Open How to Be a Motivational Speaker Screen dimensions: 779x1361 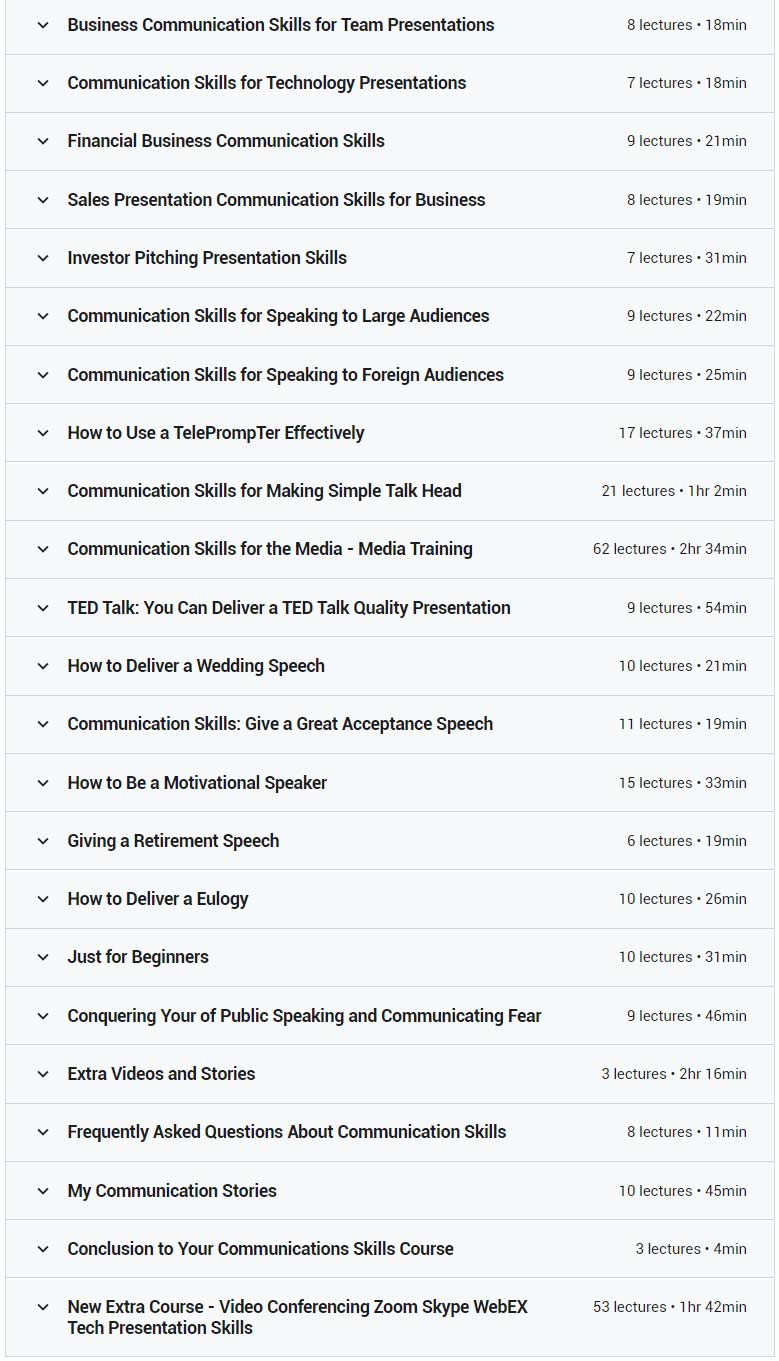pos(197,783)
